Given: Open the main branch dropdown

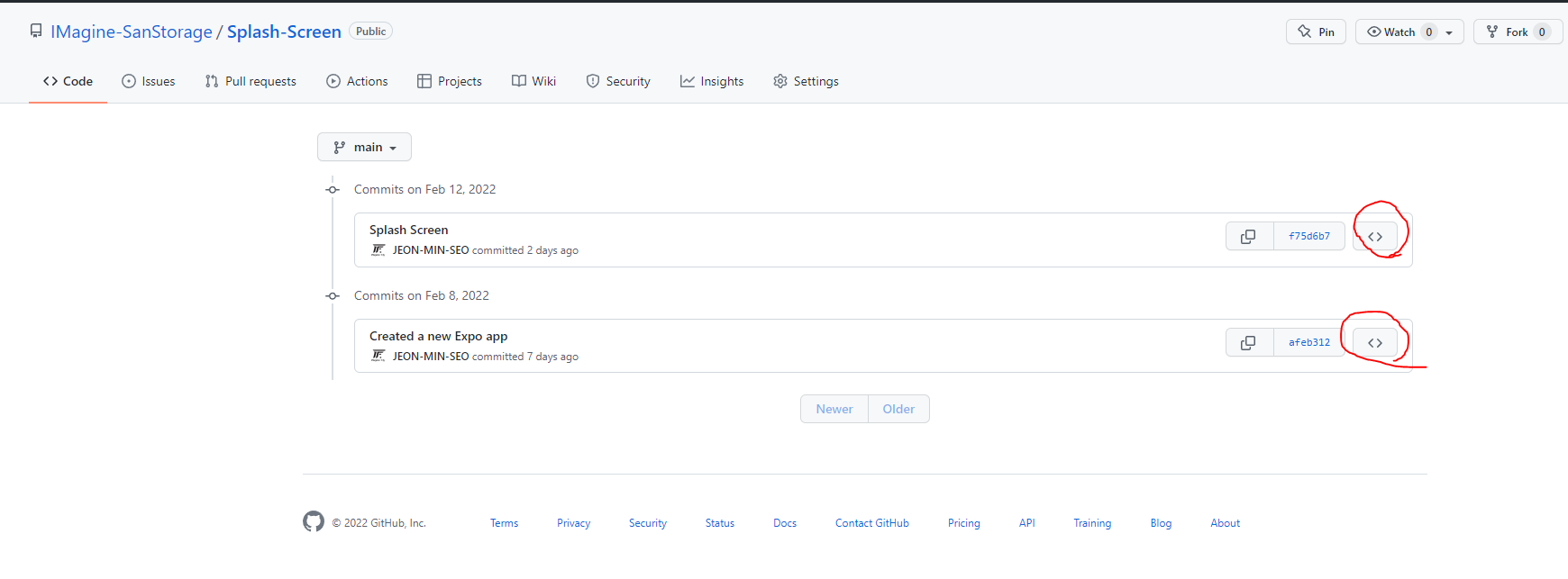Looking at the screenshot, I should (364, 147).
